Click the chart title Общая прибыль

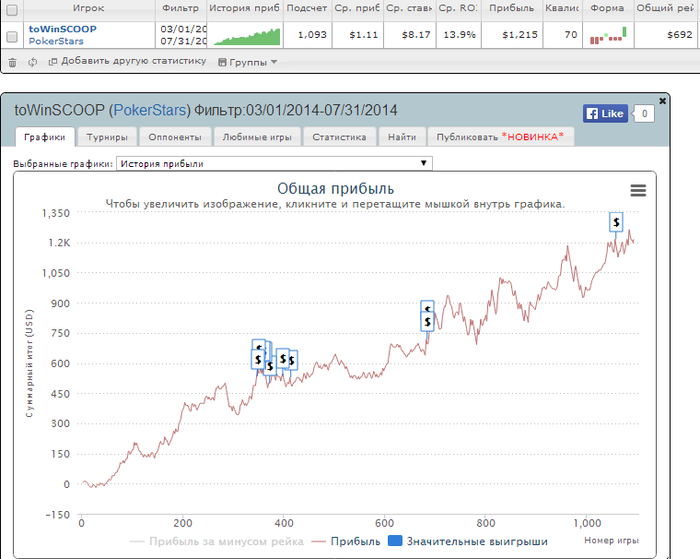[336, 188]
